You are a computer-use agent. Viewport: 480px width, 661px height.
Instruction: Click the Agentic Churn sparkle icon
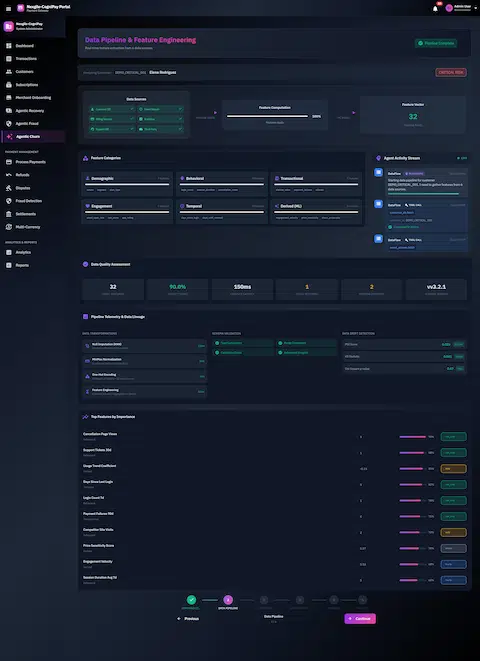pyautogui.click(x=10, y=137)
